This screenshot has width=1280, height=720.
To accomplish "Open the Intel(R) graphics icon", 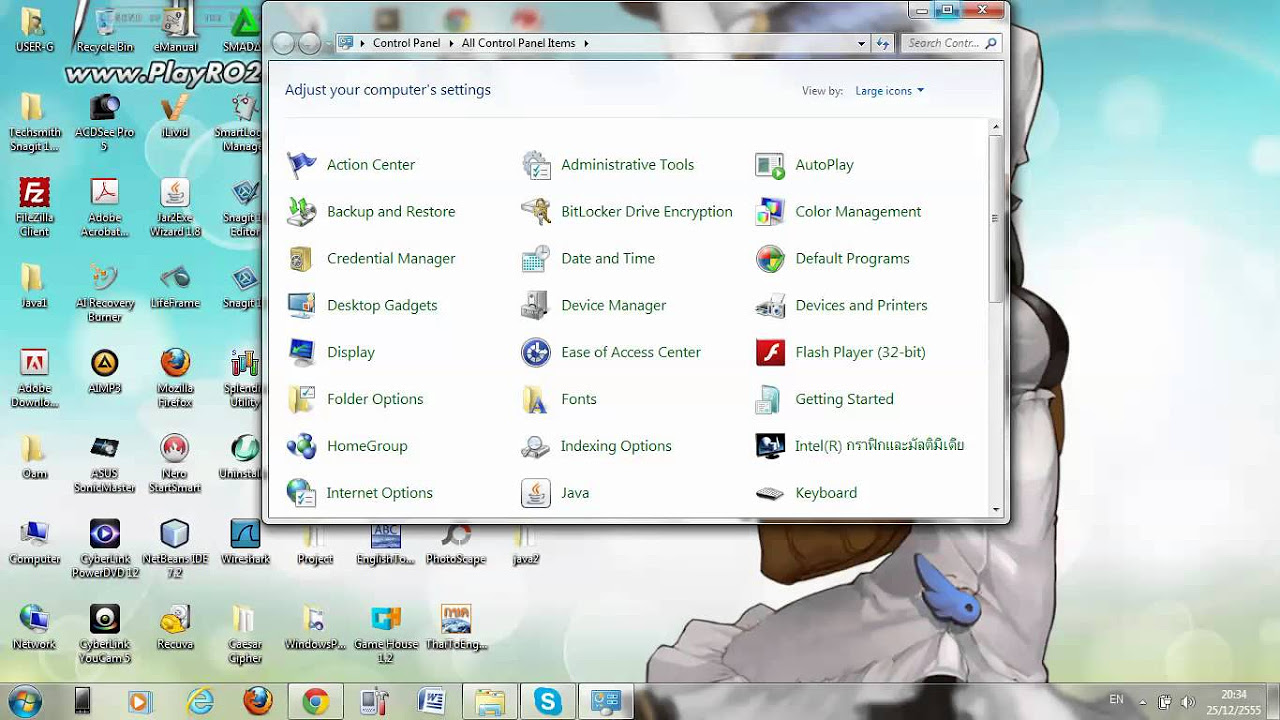I will pyautogui.click(x=770, y=446).
